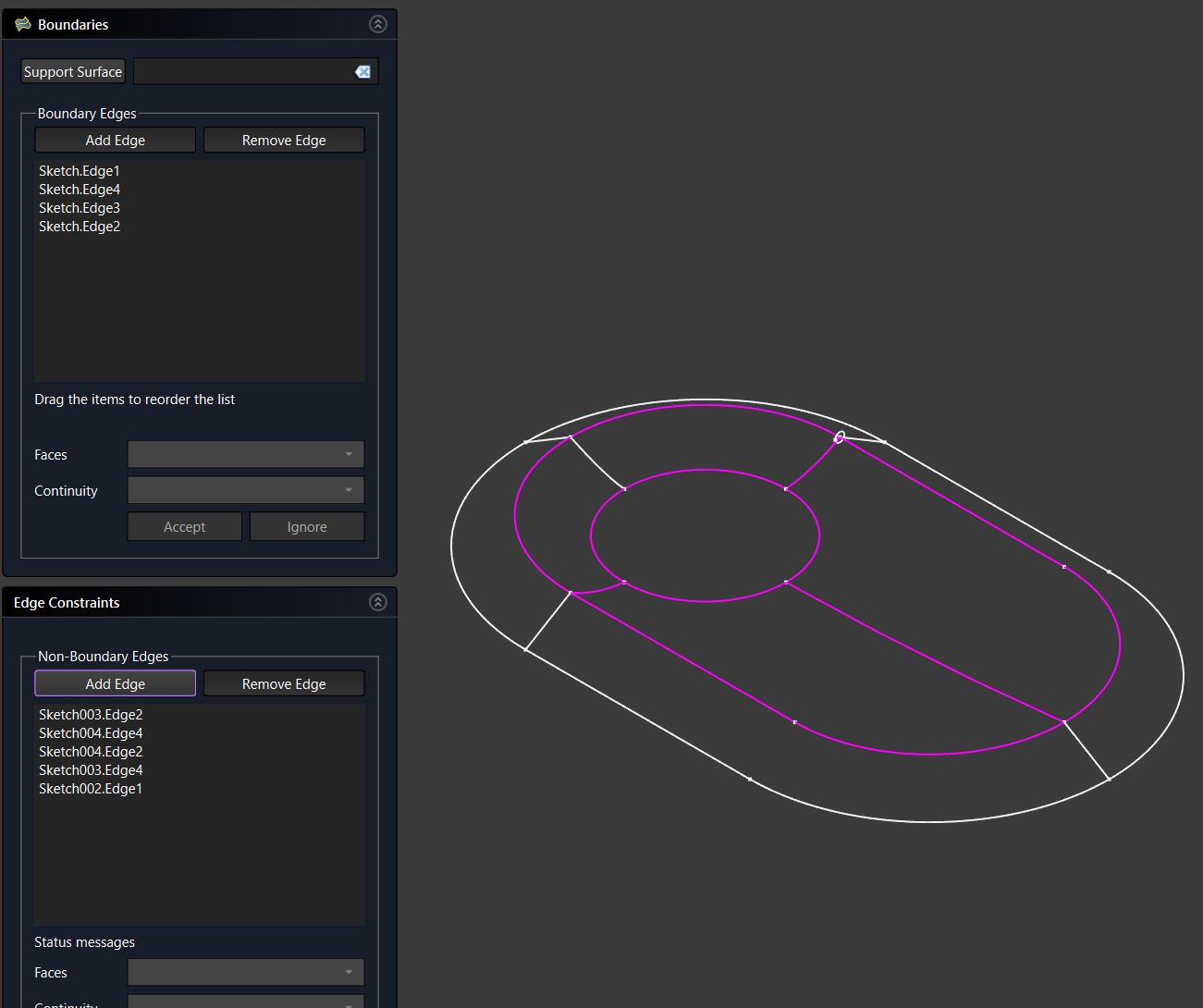Collapse the Boundaries panel
The width and height of the screenshot is (1203, 1008).
[377, 24]
